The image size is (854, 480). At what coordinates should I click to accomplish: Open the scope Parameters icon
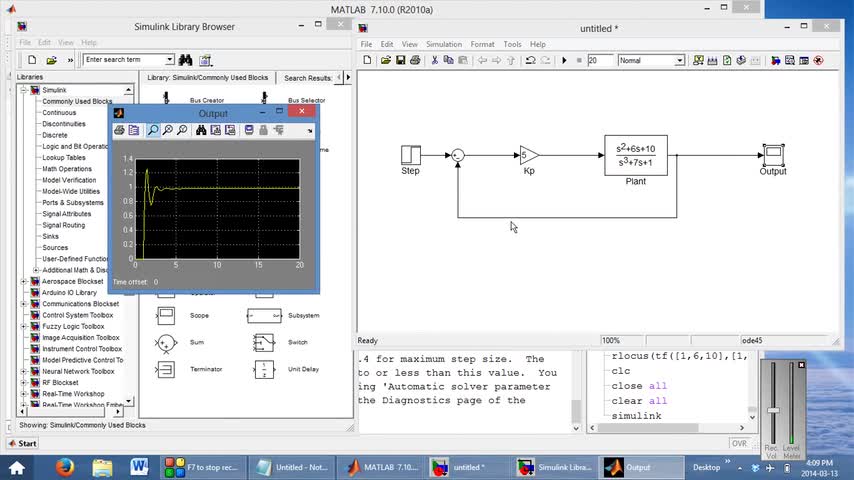pyautogui.click(x=134, y=130)
